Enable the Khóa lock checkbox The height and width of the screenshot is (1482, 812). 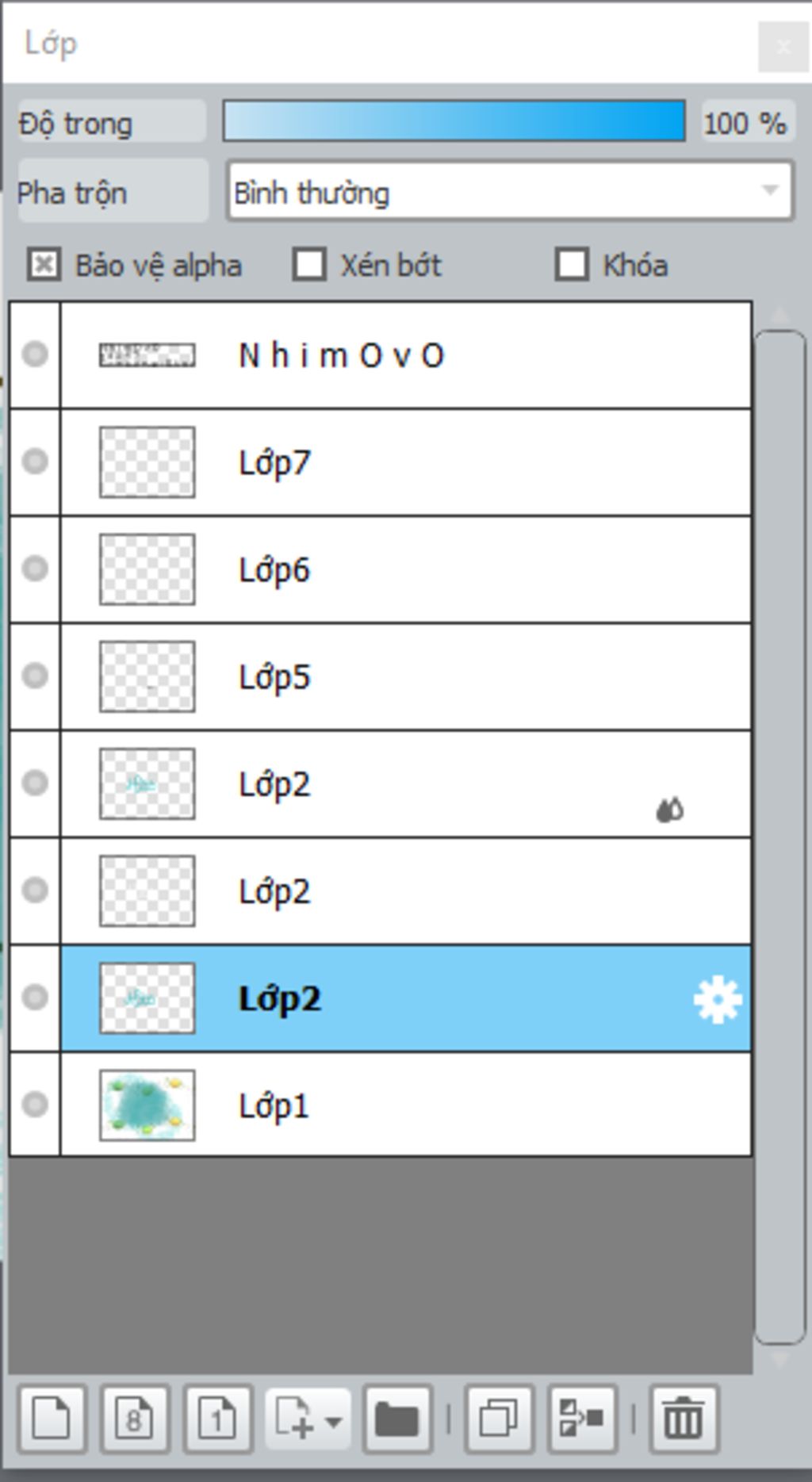tap(572, 265)
